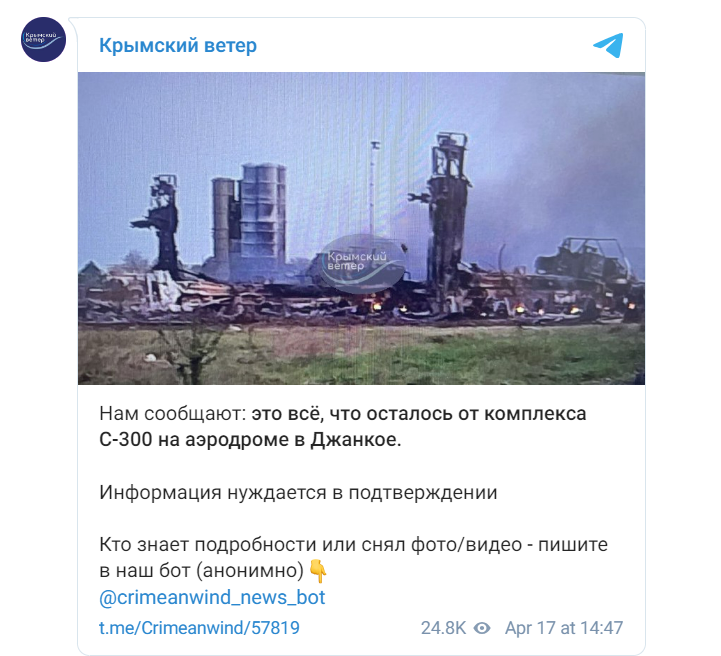Open the t.me/Crimeanwind/57819 post link
The image size is (721, 656).
tap(199, 627)
